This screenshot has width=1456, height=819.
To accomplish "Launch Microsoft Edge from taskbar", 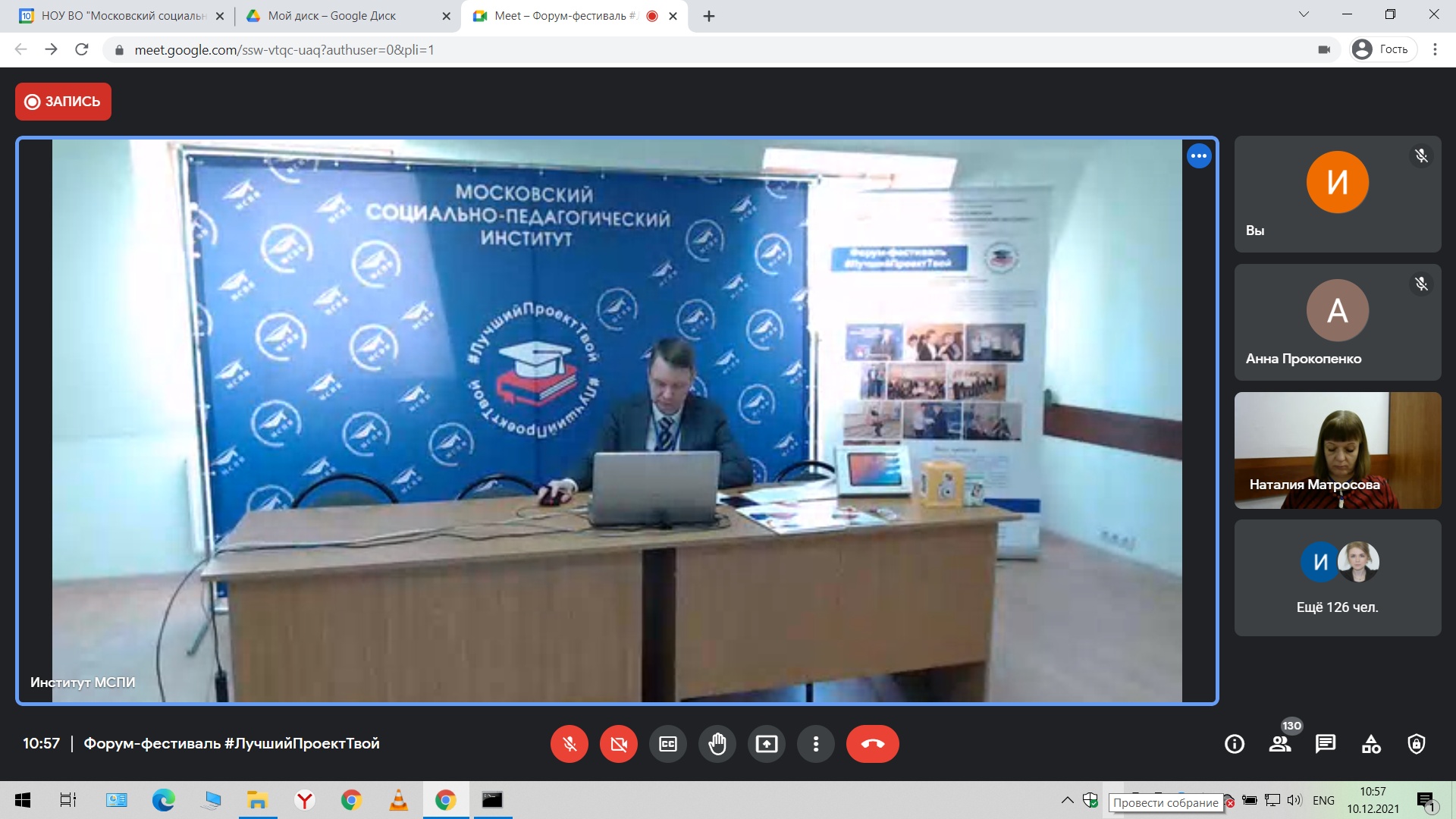I will 163,800.
